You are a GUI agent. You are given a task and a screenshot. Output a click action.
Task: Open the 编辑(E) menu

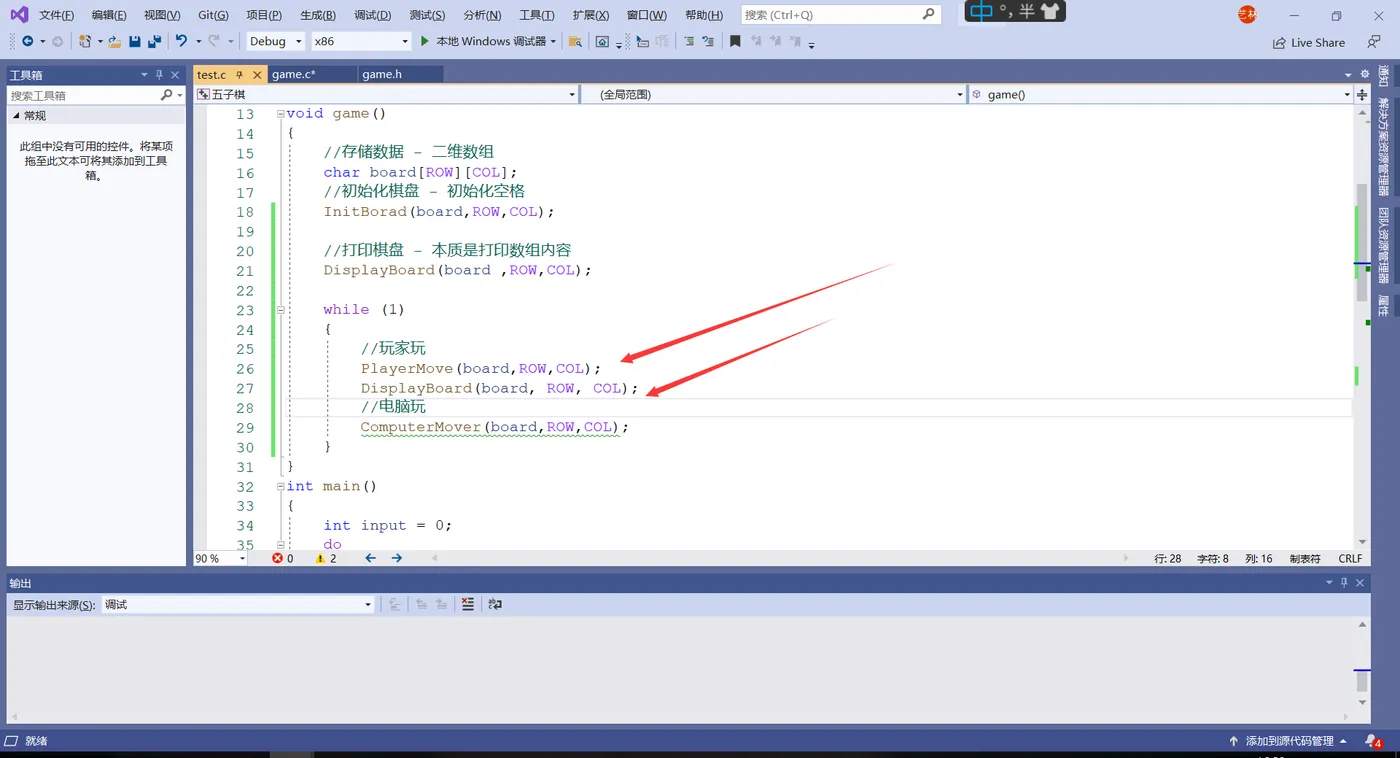(109, 15)
